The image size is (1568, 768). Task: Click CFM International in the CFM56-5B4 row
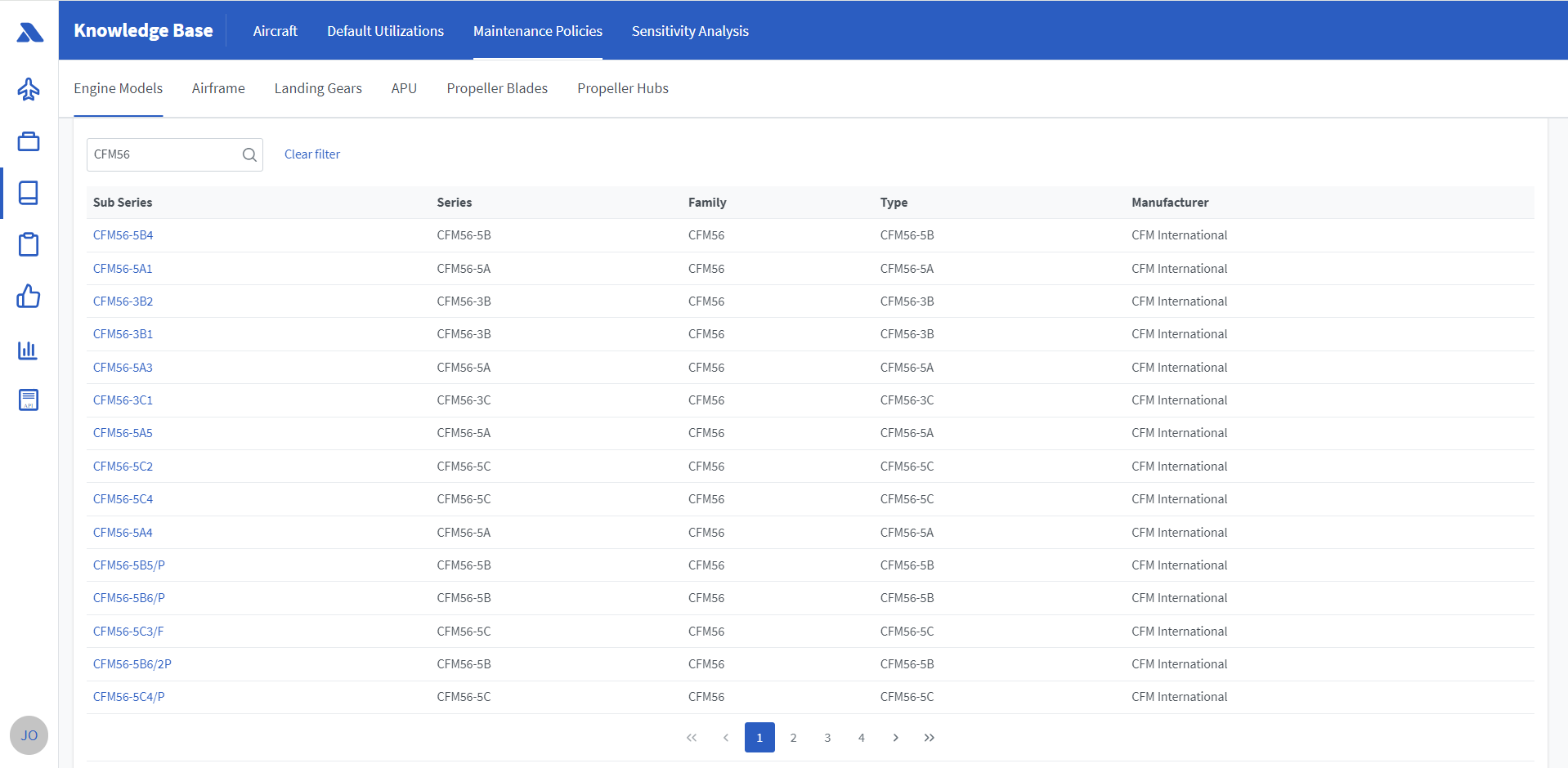tap(1180, 235)
